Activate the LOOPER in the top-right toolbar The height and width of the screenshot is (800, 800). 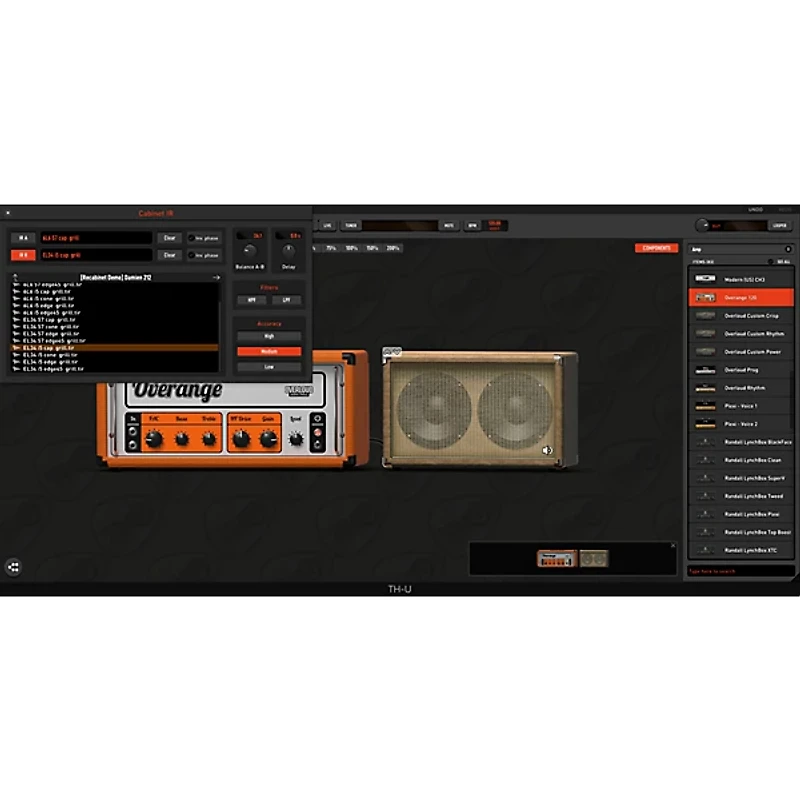coord(781,226)
